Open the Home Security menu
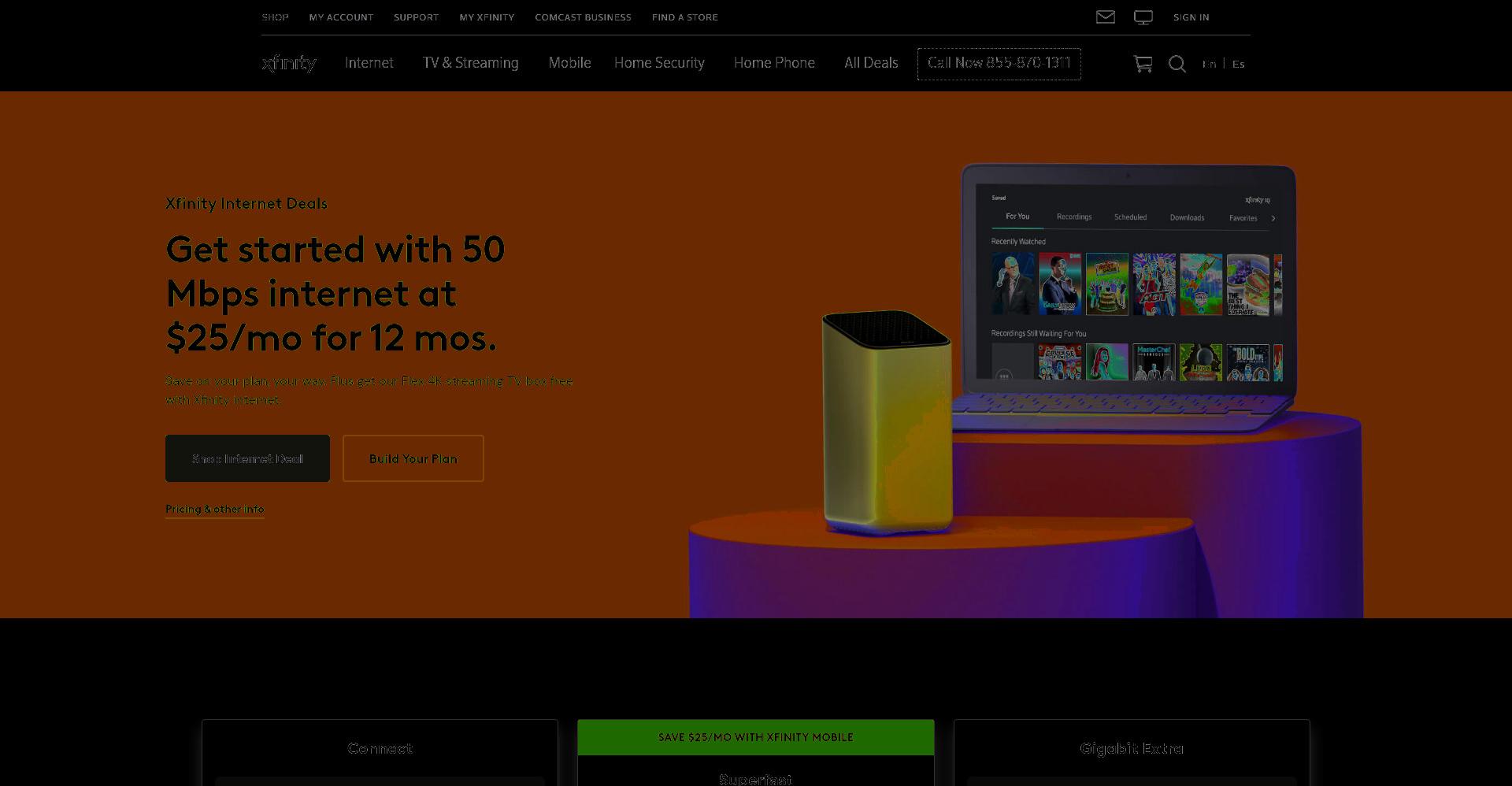 click(659, 63)
